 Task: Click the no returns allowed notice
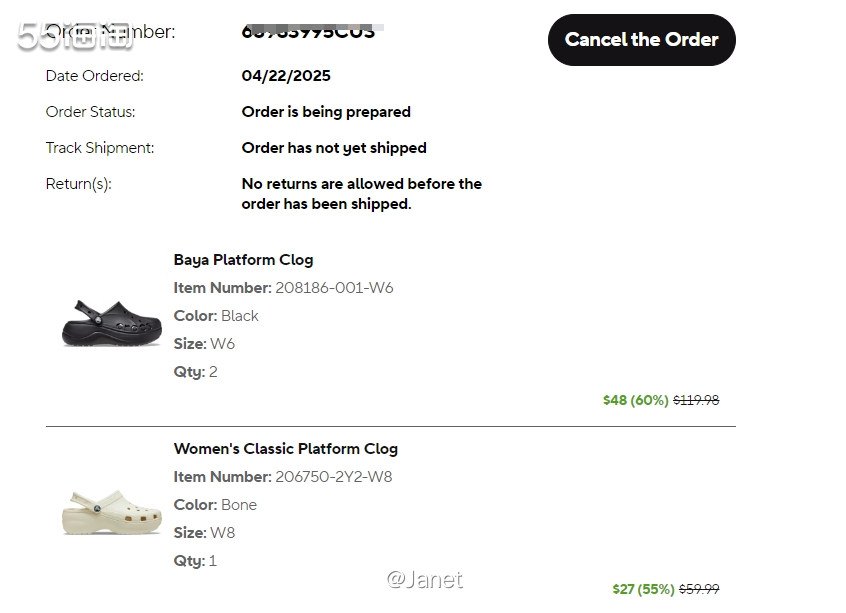361,194
